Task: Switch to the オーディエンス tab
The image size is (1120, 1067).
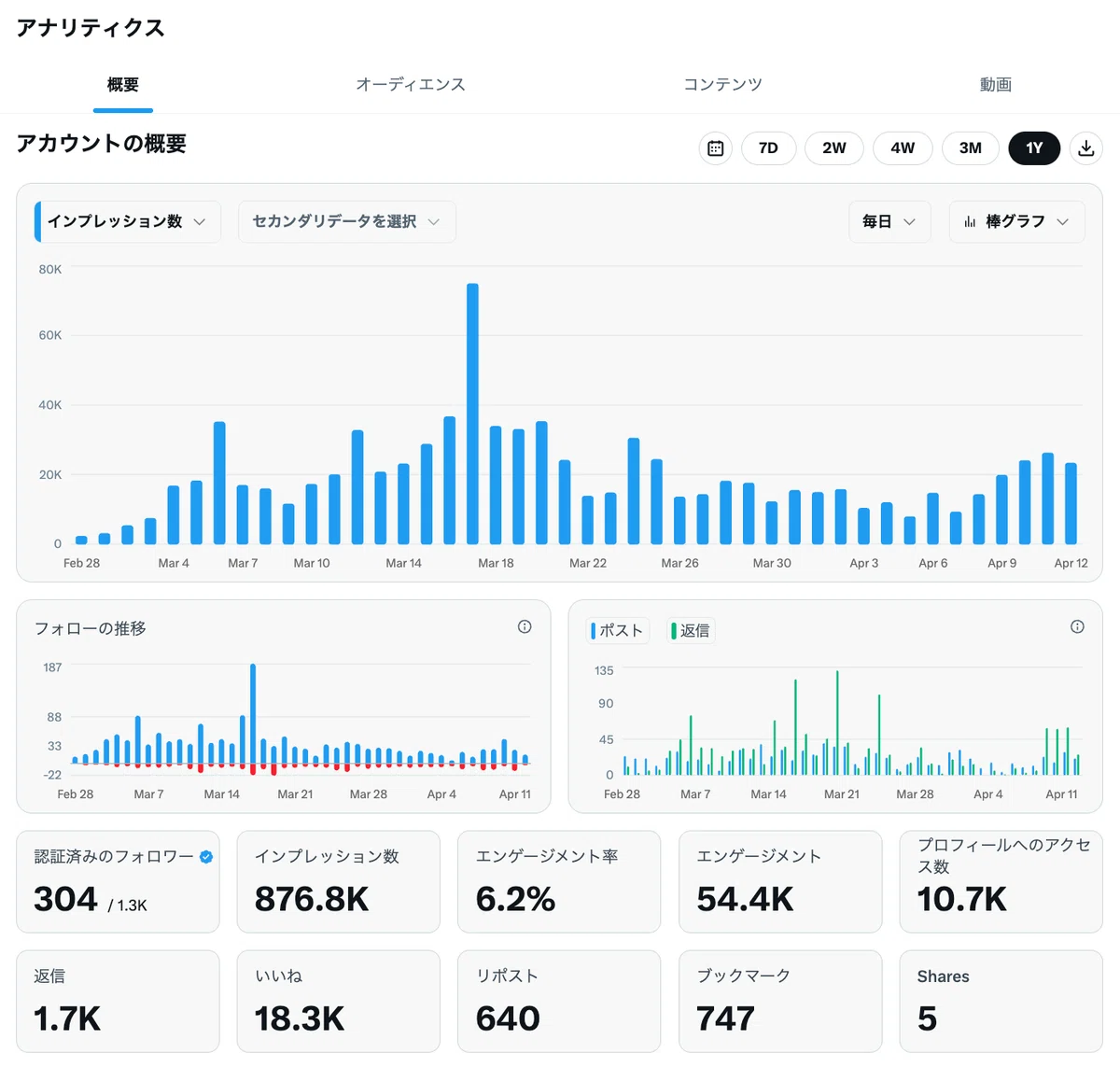Action: coord(411,85)
